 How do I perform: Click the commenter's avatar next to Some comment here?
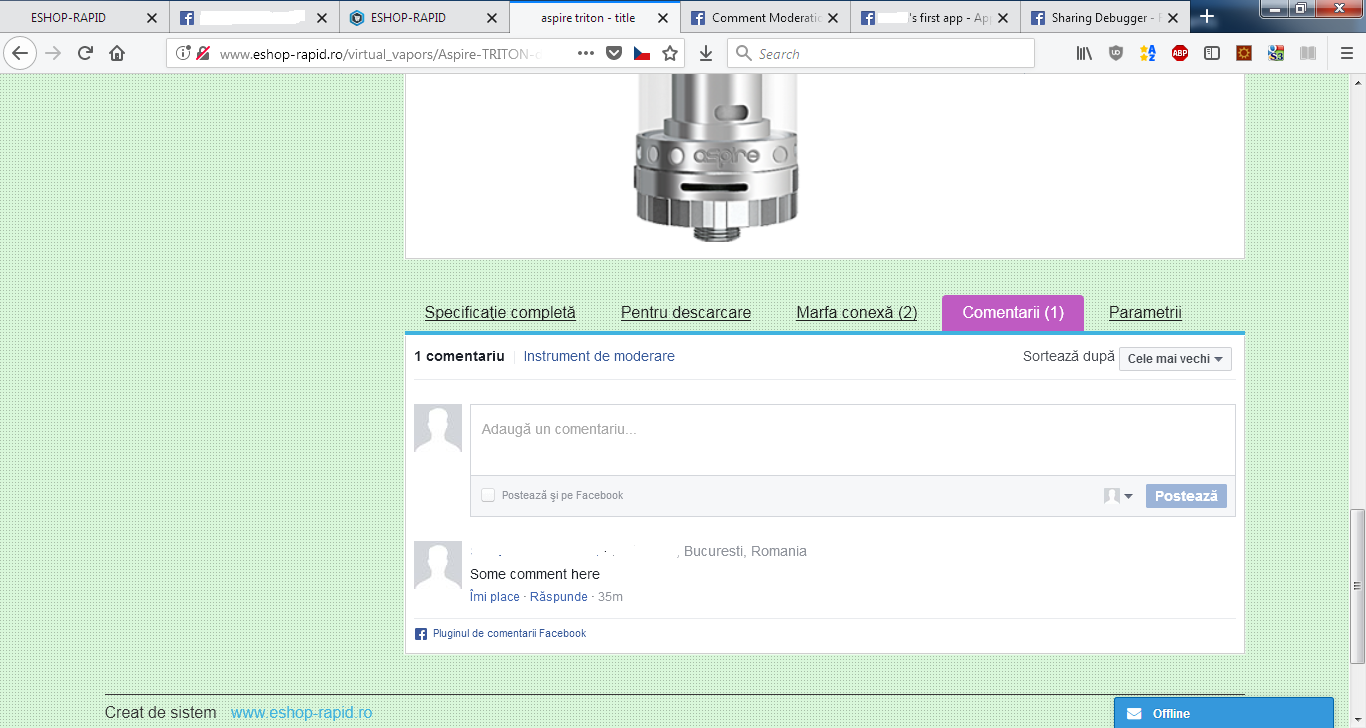coord(438,566)
